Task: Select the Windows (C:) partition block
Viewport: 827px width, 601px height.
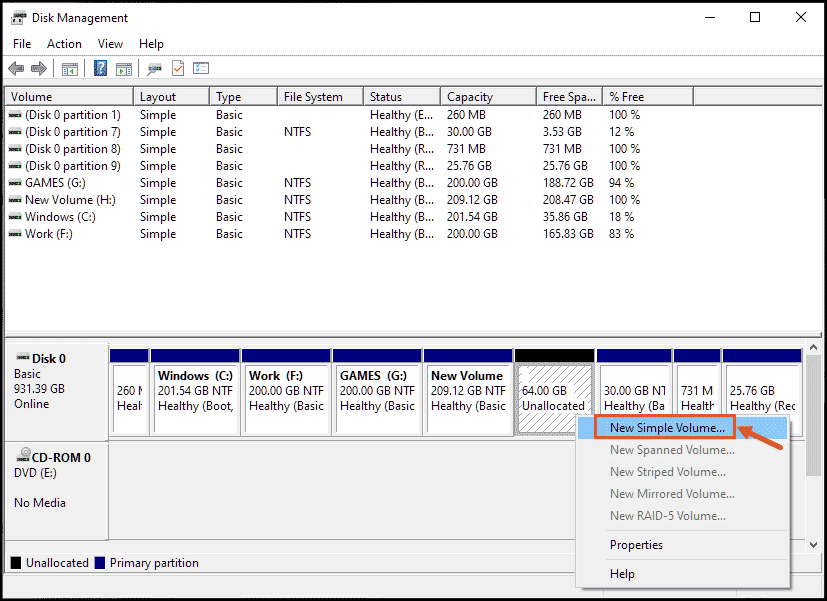Action: coord(196,395)
